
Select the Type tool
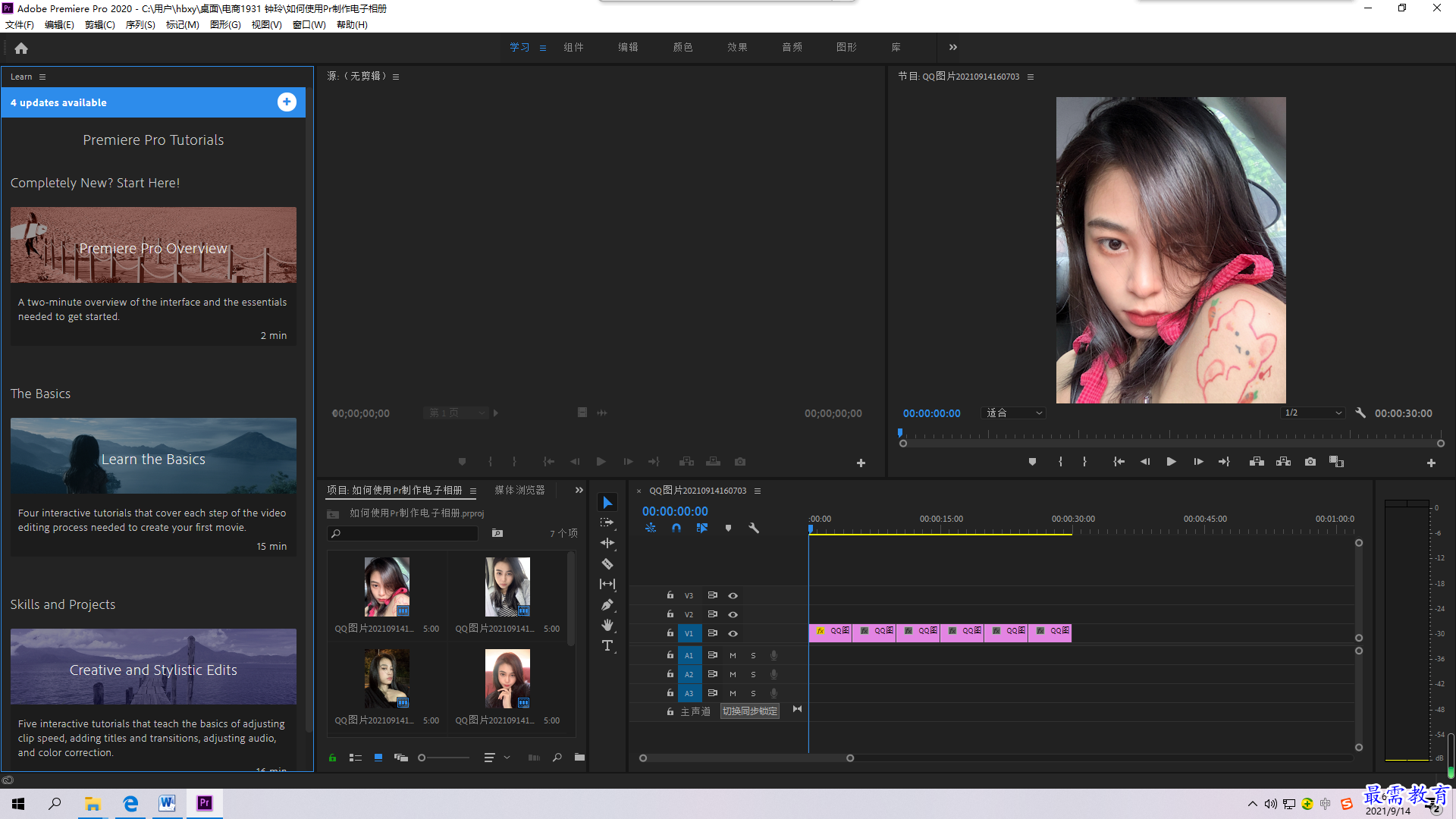[x=607, y=645]
